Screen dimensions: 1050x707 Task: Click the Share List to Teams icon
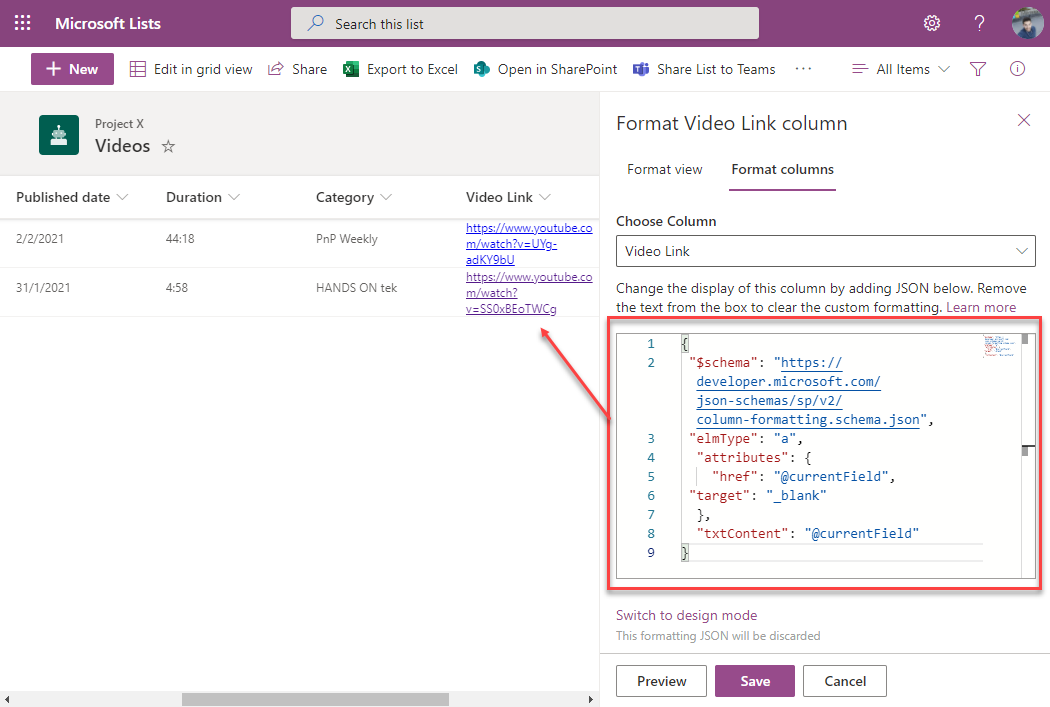tap(641, 69)
